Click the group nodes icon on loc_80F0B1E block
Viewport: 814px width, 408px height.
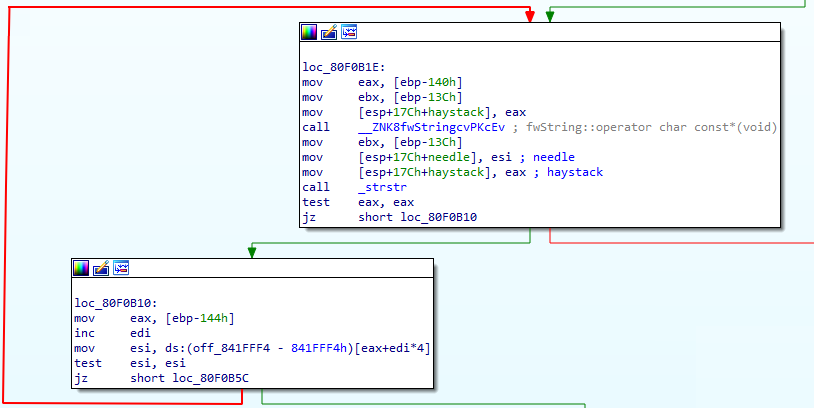349,32
